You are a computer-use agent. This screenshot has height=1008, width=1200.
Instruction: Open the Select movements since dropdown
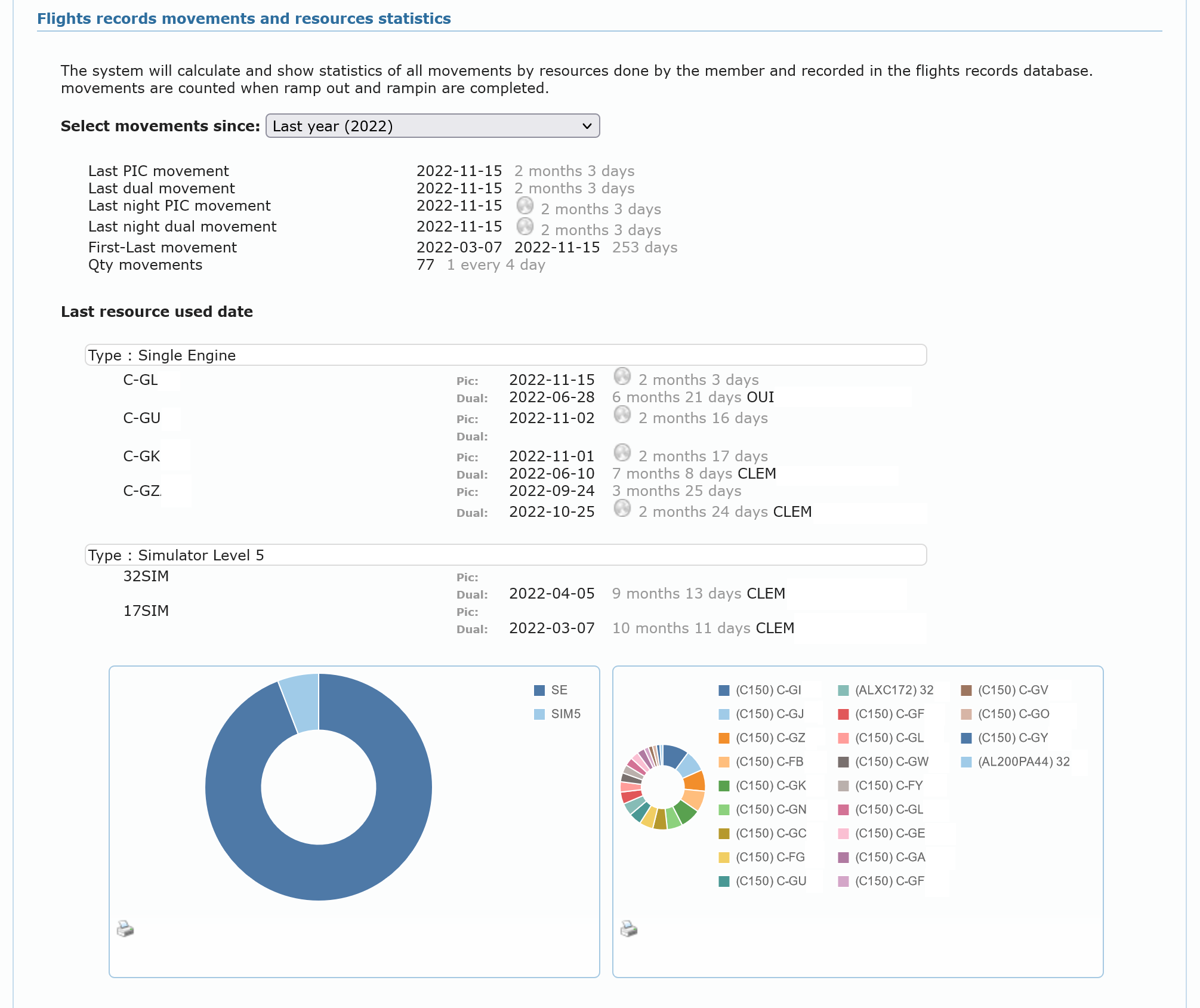pyautogui.click(x=432, y=126)
